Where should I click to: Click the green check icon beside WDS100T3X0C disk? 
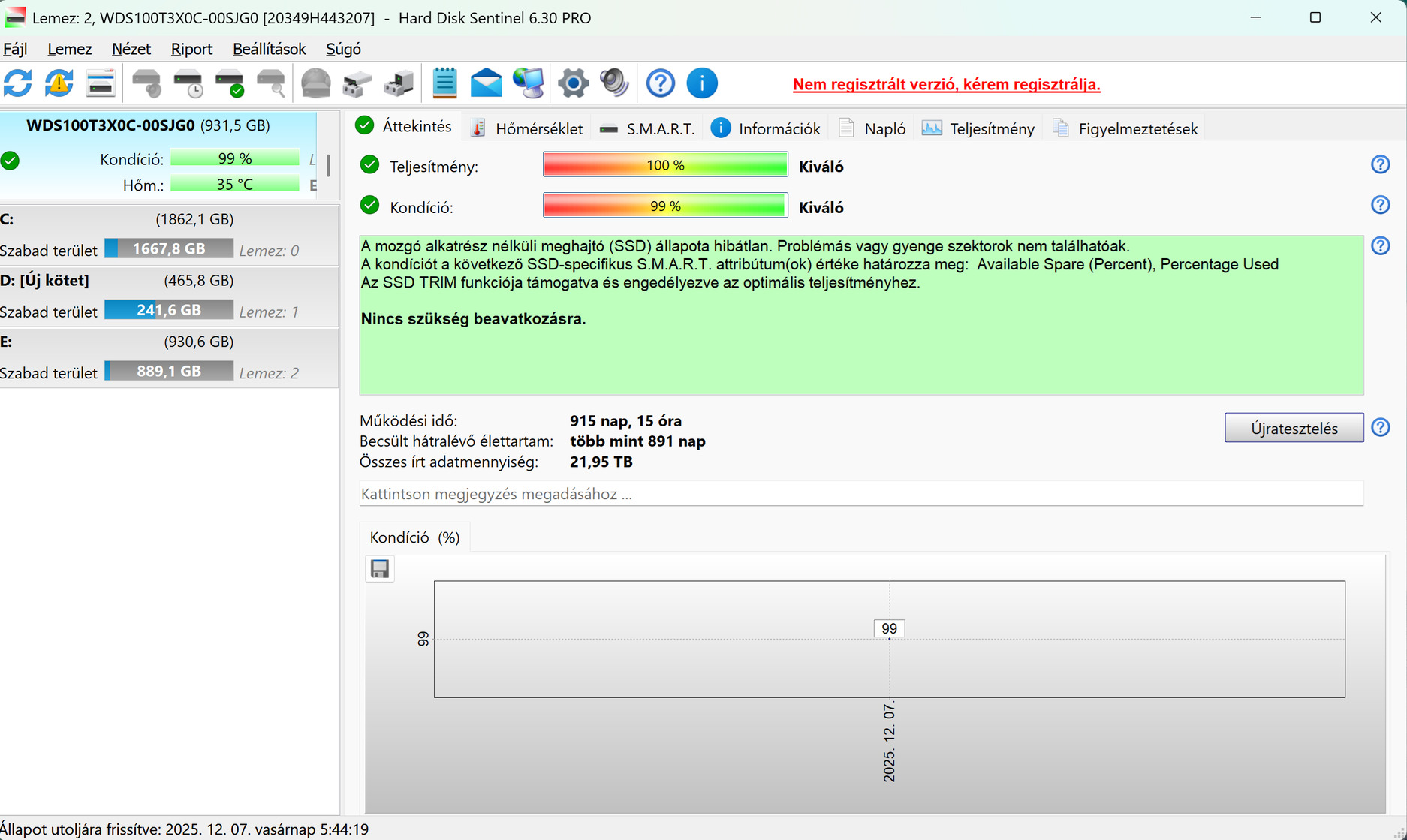[11, 160]
